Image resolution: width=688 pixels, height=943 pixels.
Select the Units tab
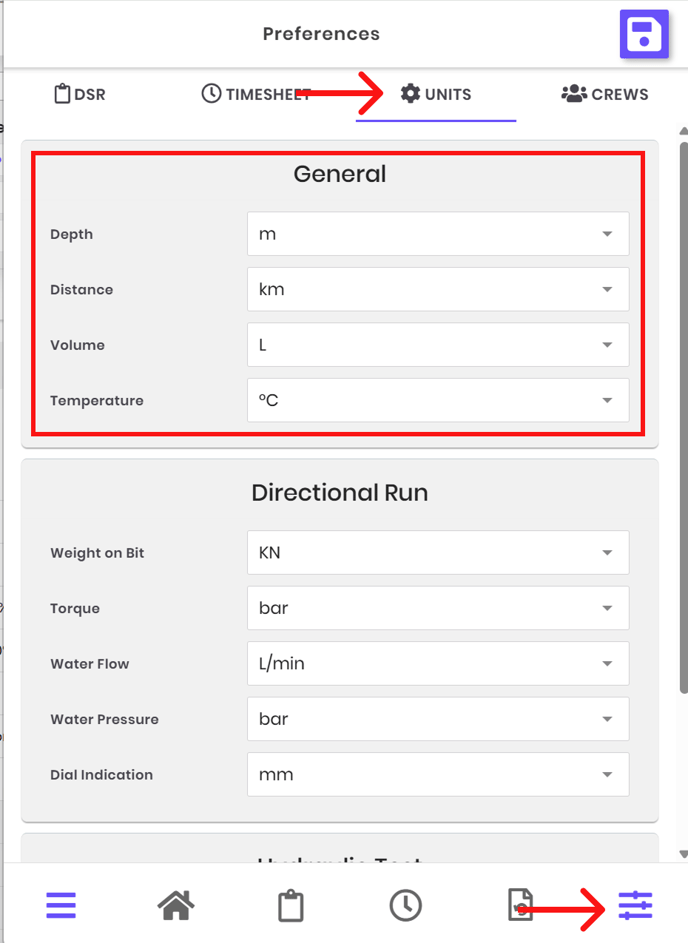click(436, 94)
